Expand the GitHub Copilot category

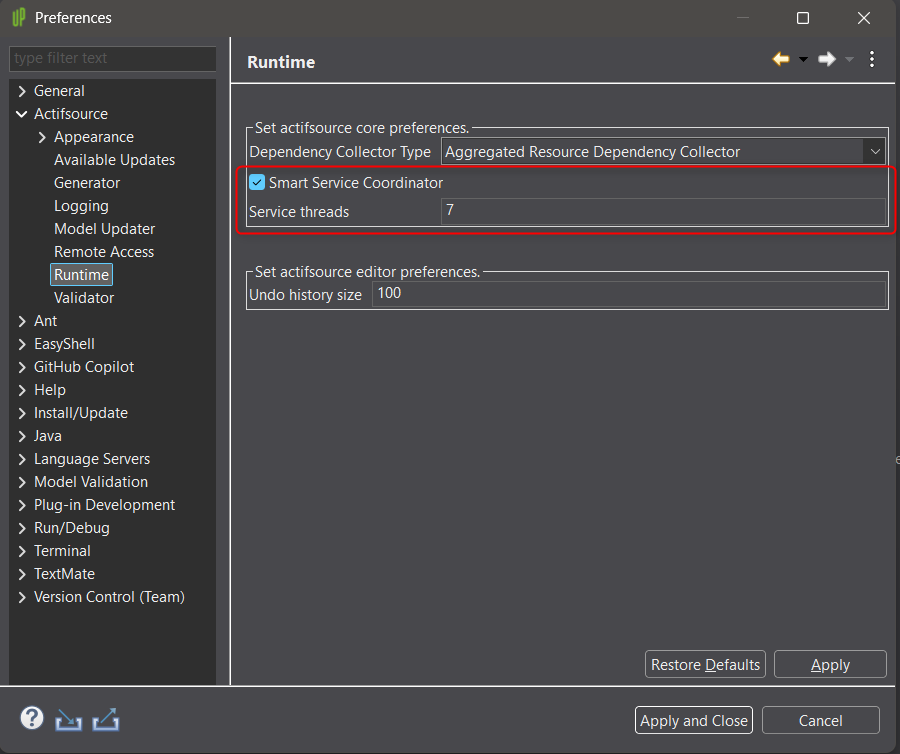[22, 367]
